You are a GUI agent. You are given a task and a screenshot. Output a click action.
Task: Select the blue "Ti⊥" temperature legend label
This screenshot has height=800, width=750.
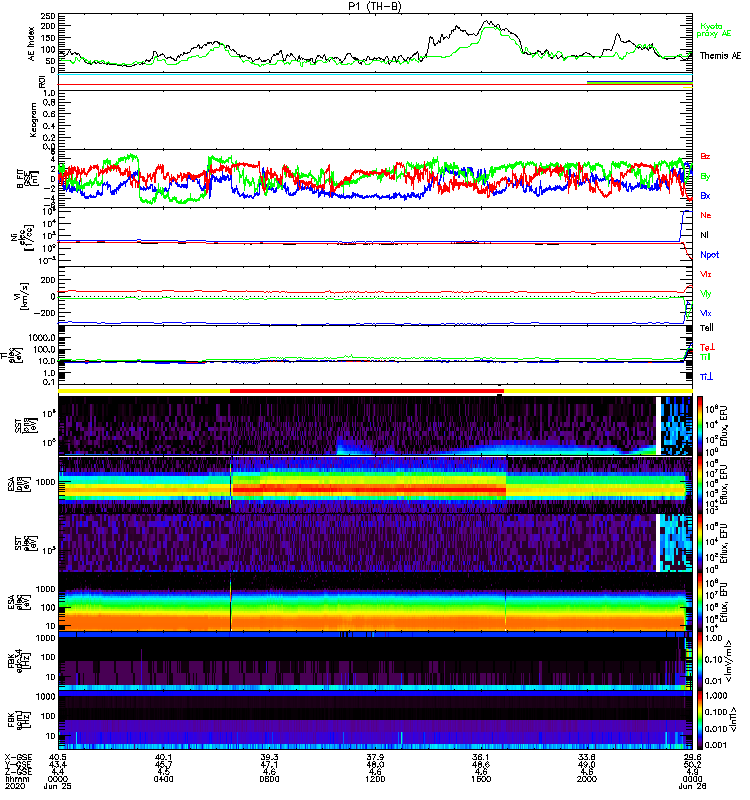(706, 377)
